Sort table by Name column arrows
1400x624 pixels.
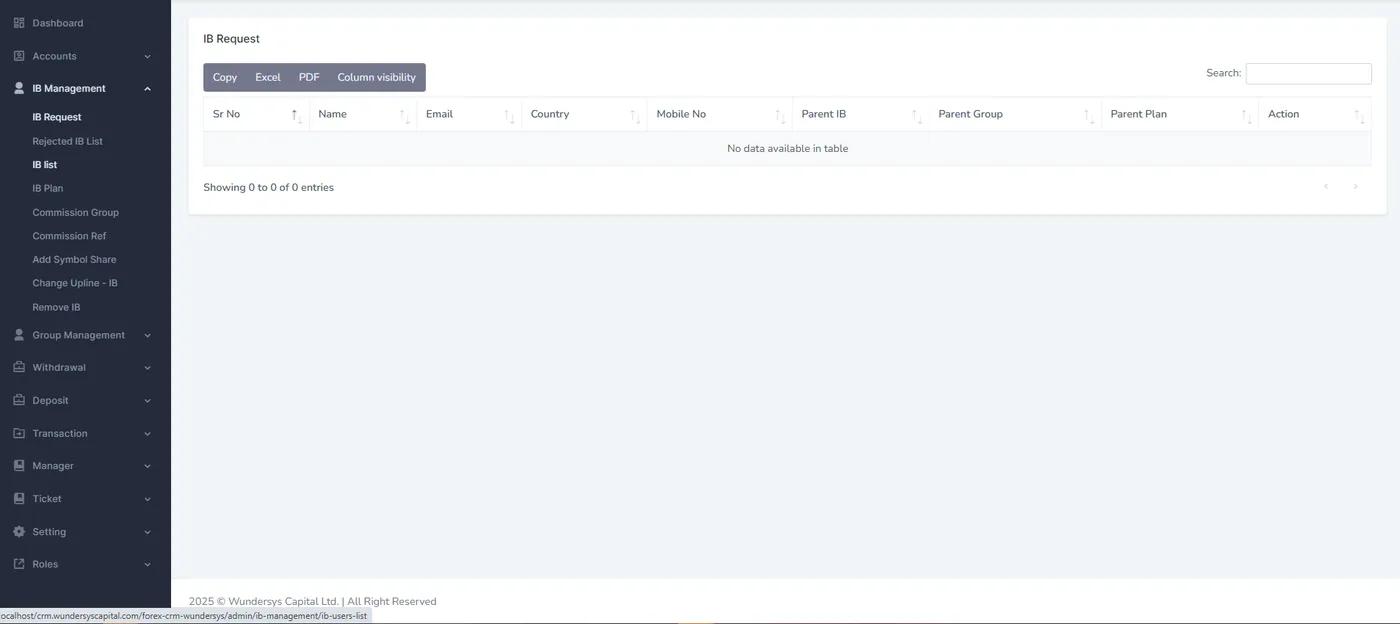pyautogui.click(x=404, y=115)
